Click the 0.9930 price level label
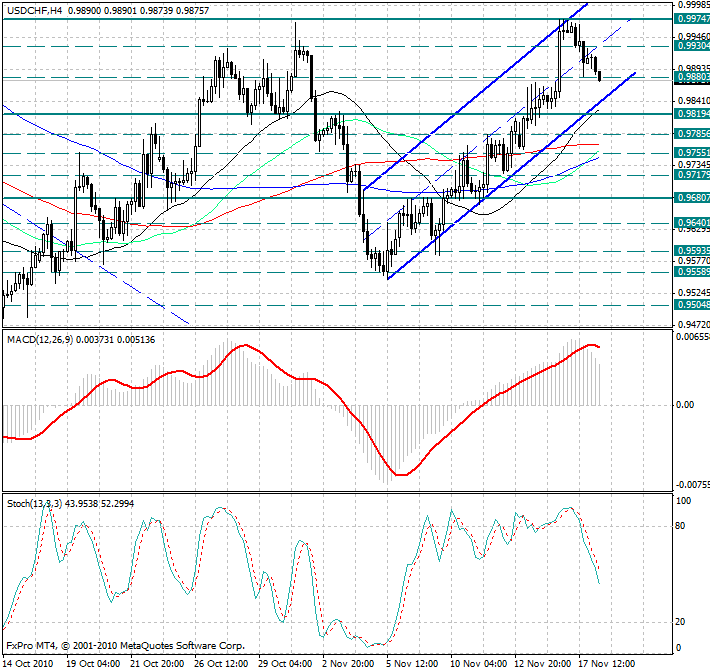 (x=692, y=46)
